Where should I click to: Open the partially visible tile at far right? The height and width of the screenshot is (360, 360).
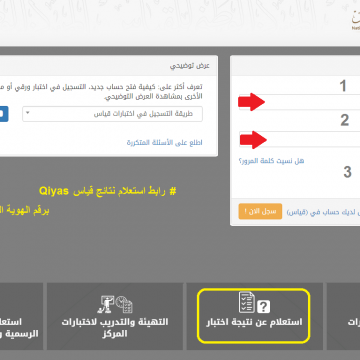click(x=343, y=316)
